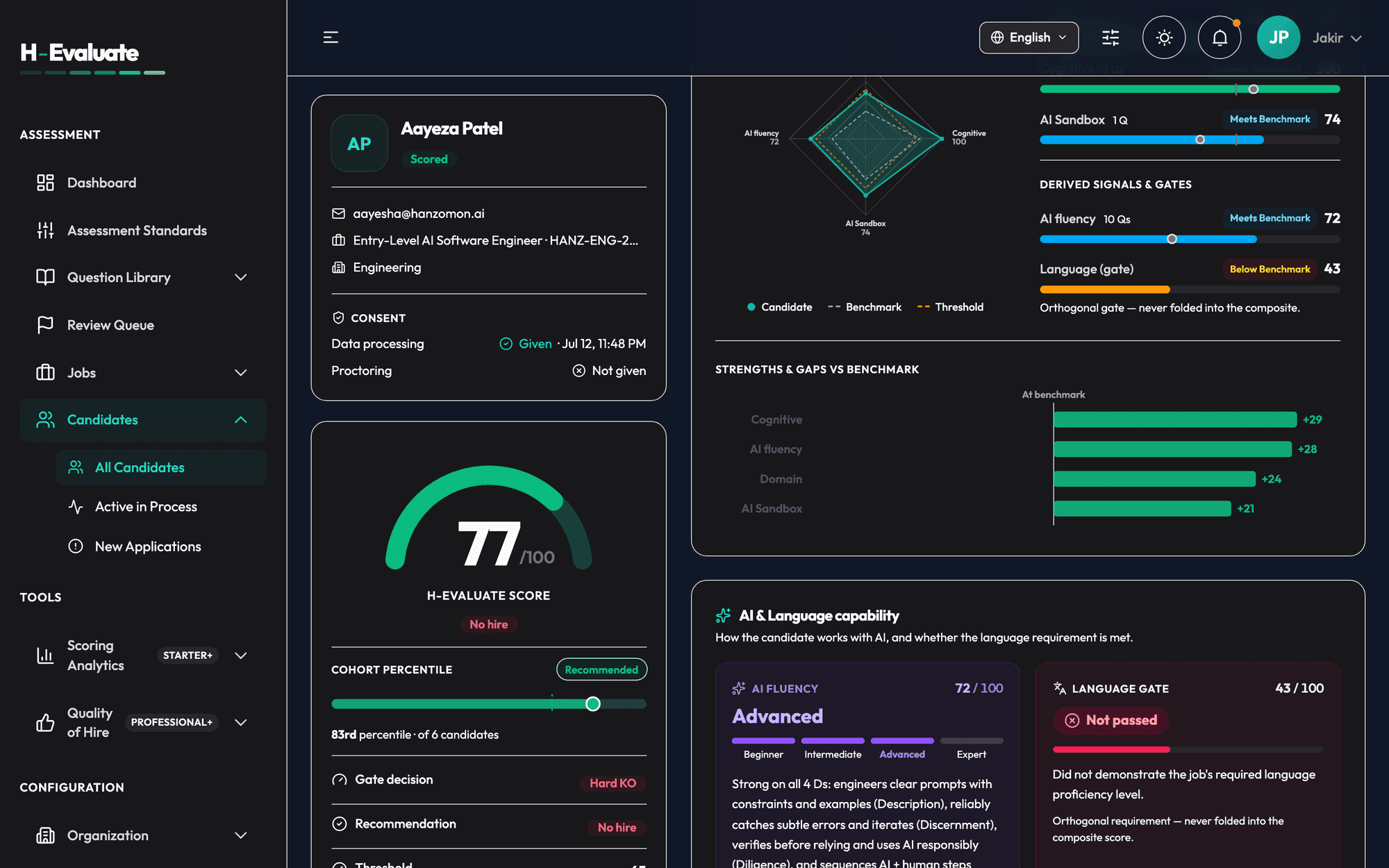Expand the Jakir account menu chevron
Viewport: 1389px width, 868px height.
[x=1356, y=38]
